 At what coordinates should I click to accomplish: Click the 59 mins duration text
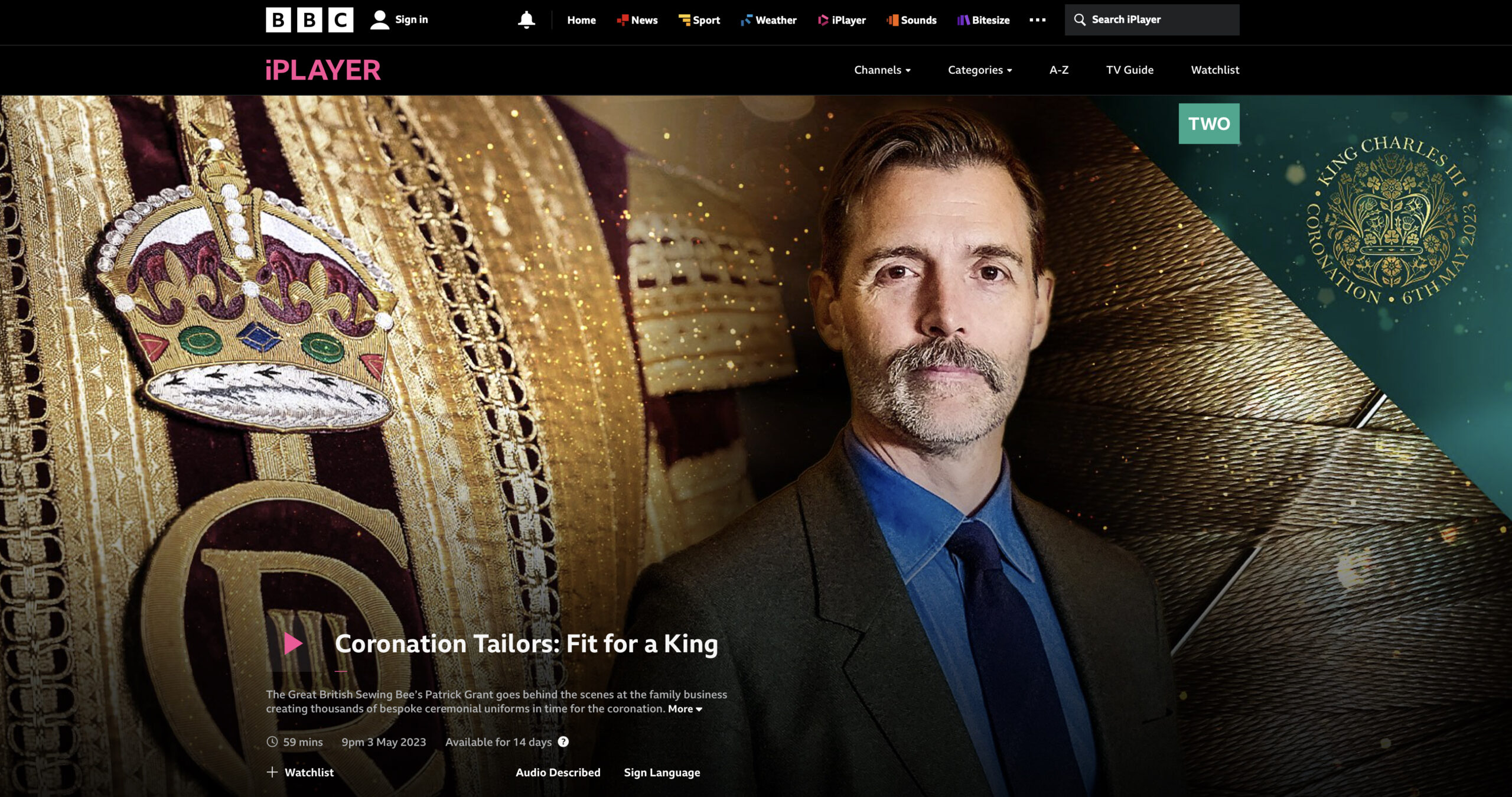303,741
